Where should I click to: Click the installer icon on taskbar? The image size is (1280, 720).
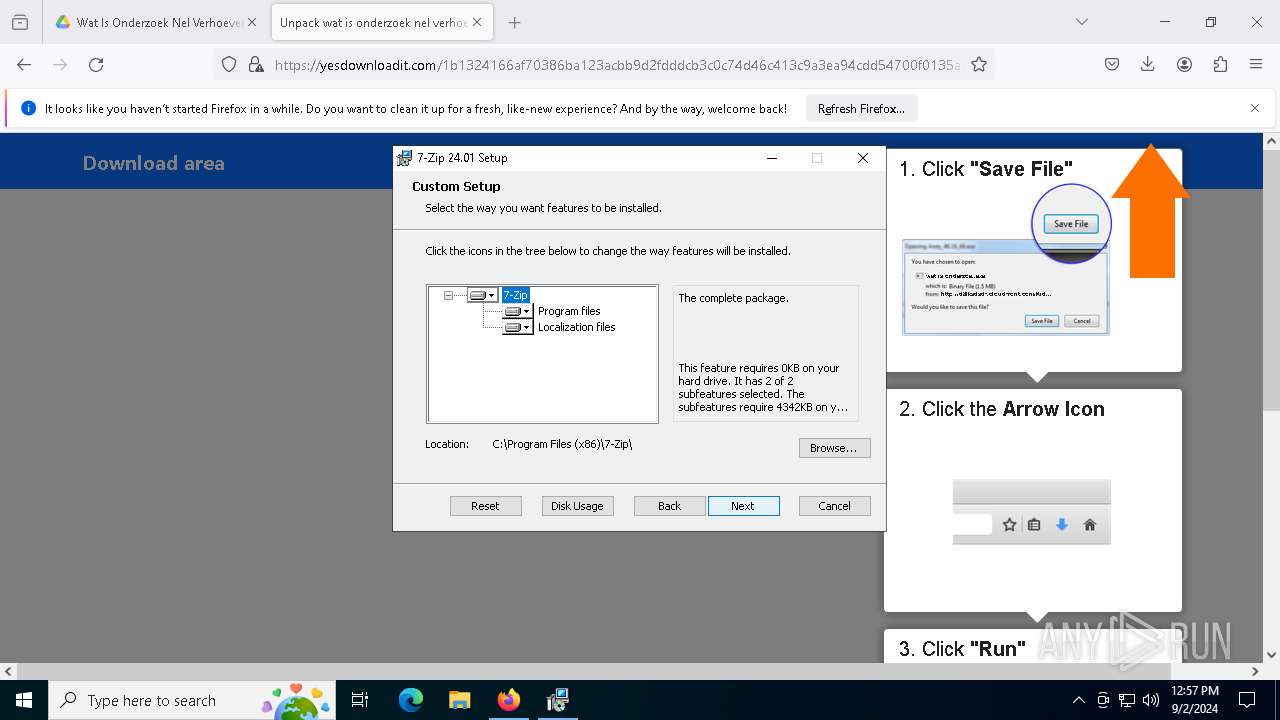tap(557, 700)
